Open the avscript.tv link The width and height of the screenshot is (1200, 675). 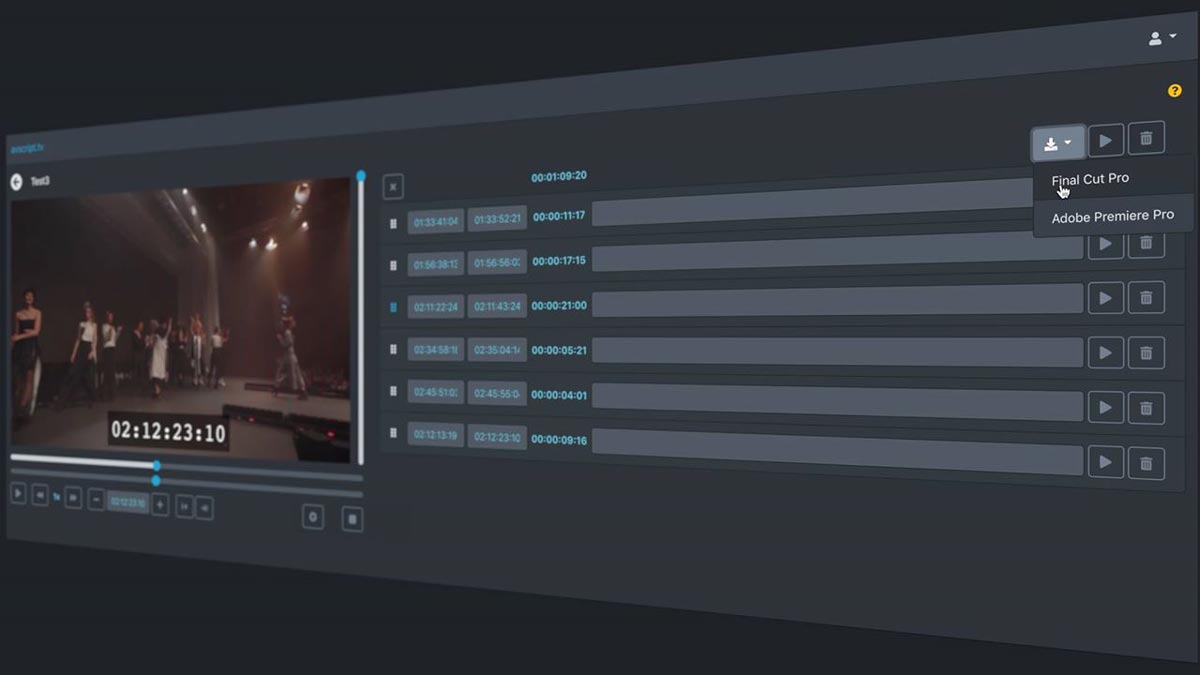(x=27, y=149)
